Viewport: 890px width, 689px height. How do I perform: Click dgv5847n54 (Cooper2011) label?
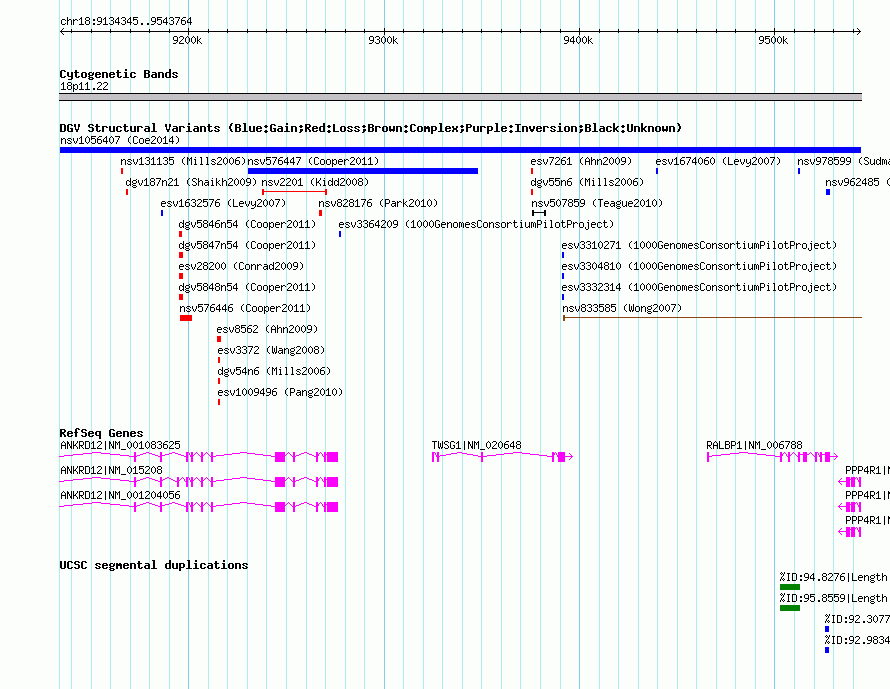coord(247,245)
